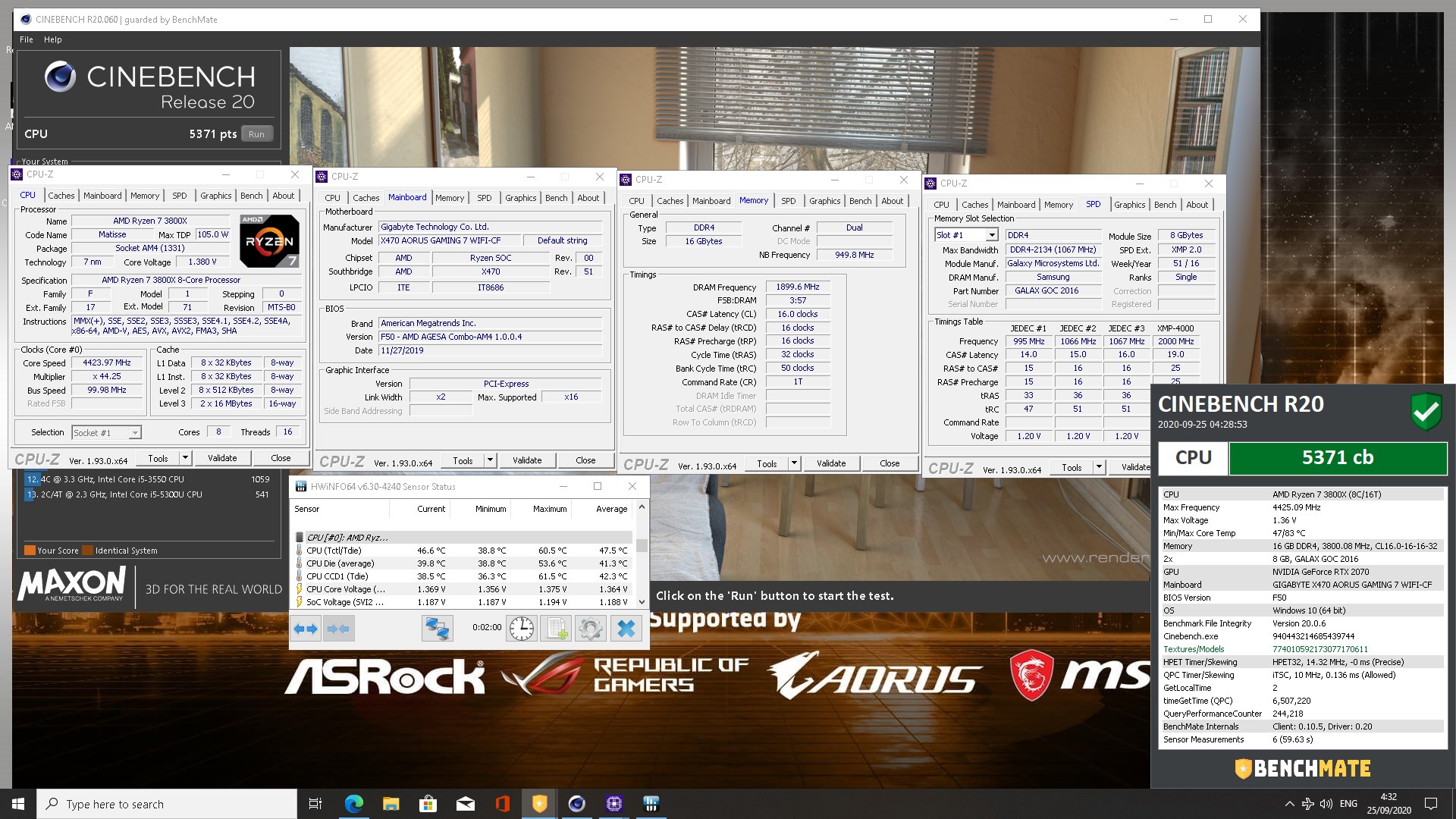This screenshot has width=1456, height=819.
Task: Select SPD tab in CPU-Z Memory window
Action: 789,201
